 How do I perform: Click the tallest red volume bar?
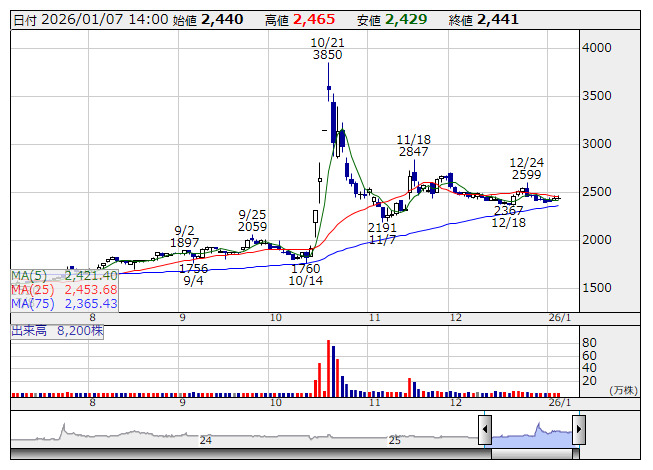click(328, 367)
